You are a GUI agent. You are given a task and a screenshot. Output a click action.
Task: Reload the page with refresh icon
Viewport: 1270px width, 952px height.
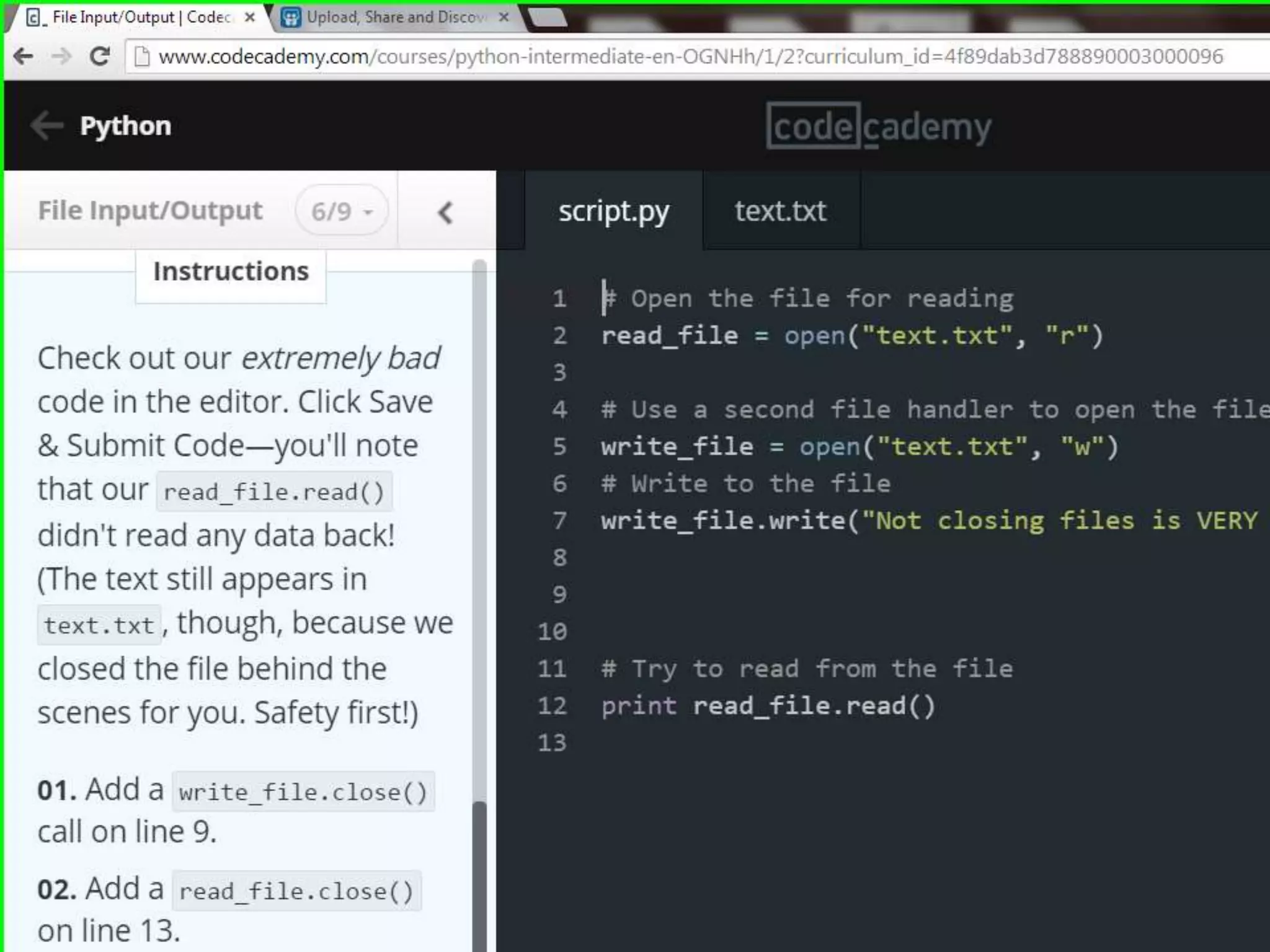click(x=99, y=56)
